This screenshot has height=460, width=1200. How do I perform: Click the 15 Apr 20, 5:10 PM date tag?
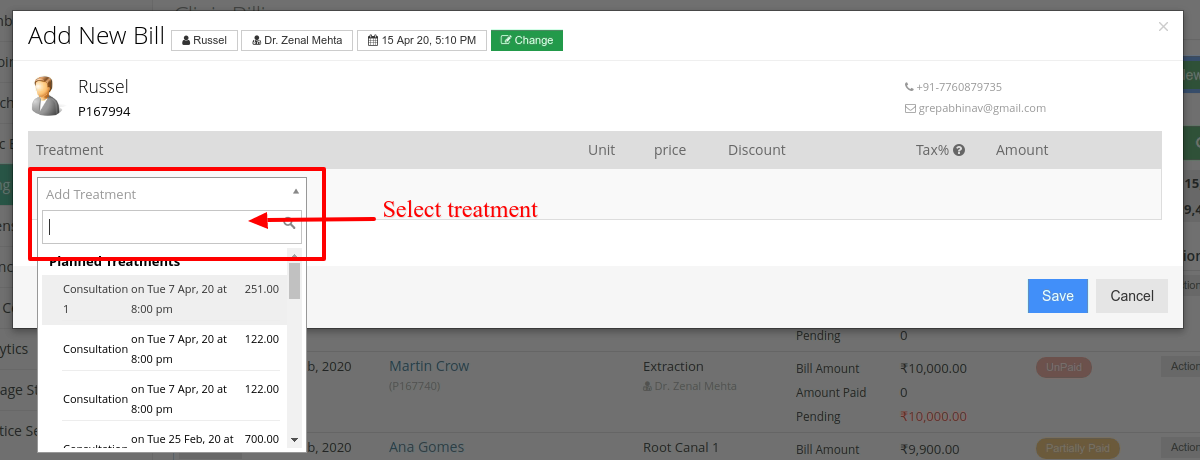click(422, 40)
